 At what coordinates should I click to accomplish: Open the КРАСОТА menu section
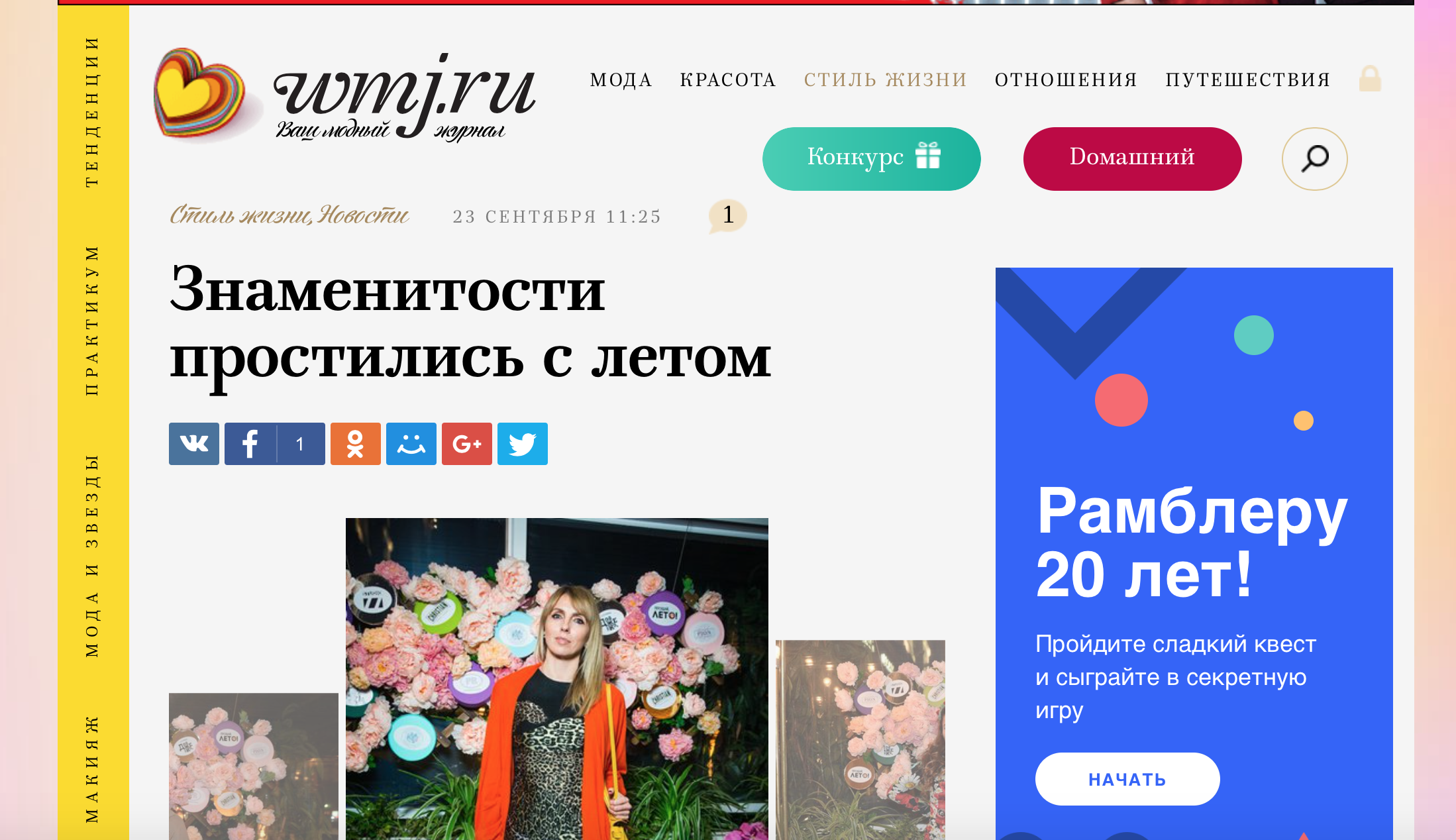[728, 80]
